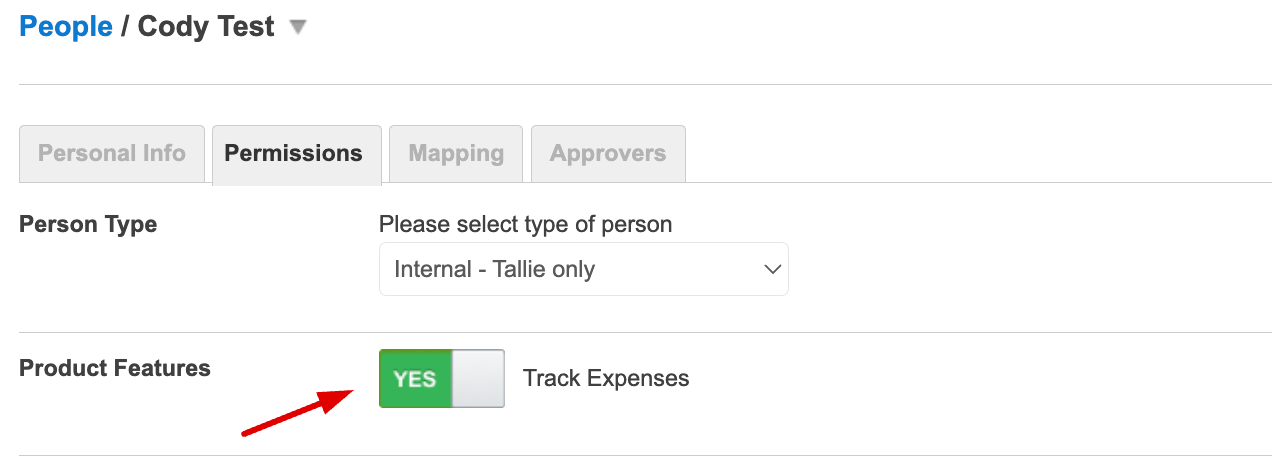Click the Product Features section label

[115, 368]
